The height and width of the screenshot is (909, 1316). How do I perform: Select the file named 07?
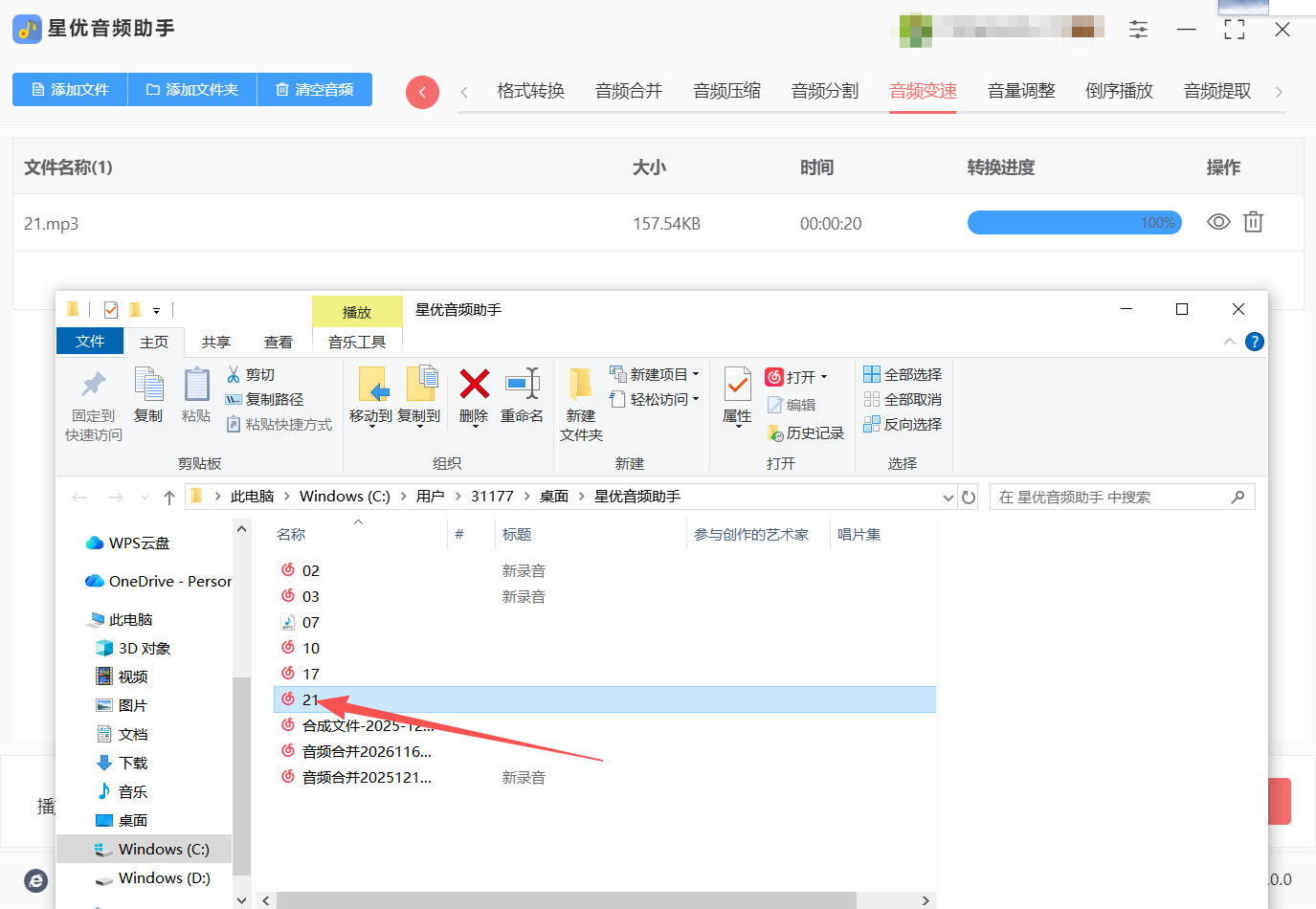(x=311, y=622)
